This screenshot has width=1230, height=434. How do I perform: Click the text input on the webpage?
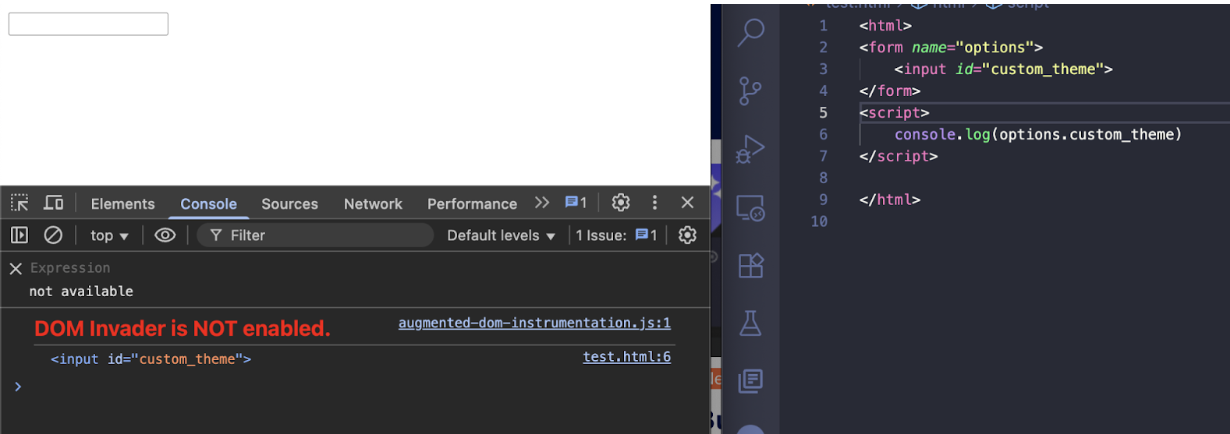(x=88, y=24)
